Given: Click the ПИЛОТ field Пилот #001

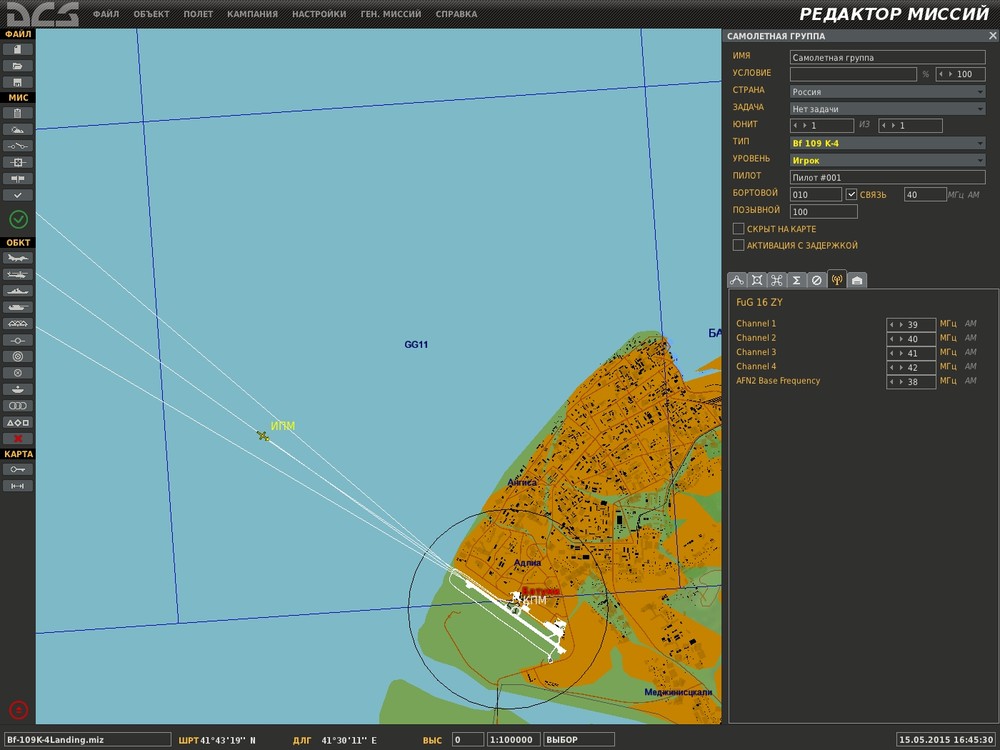Looking at the screenshot, I should [887, 177].
